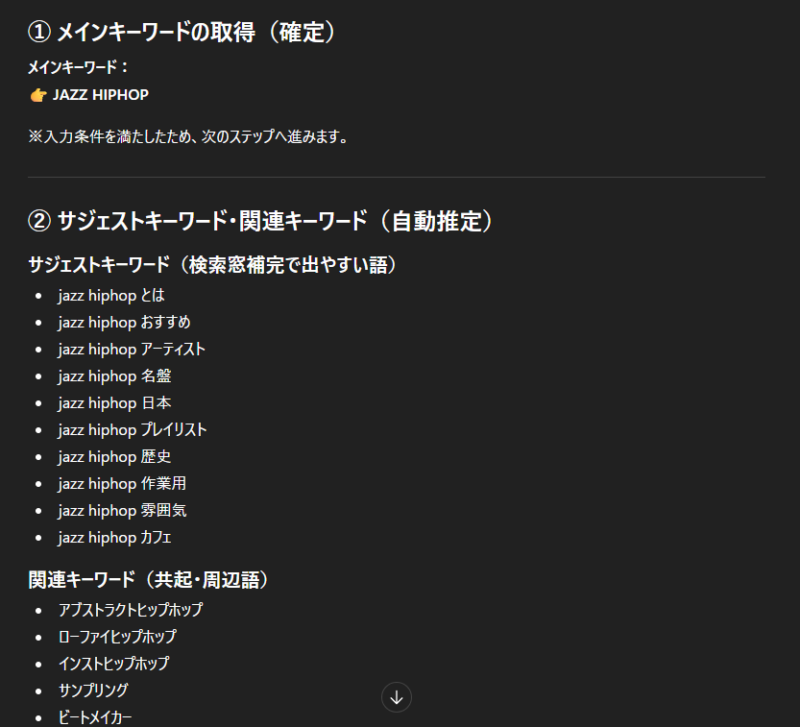This screenshot has width=800, height=727.
Task: Select 'jazz hiphop 日本' in the list
Action: click(x=114, y=403)
